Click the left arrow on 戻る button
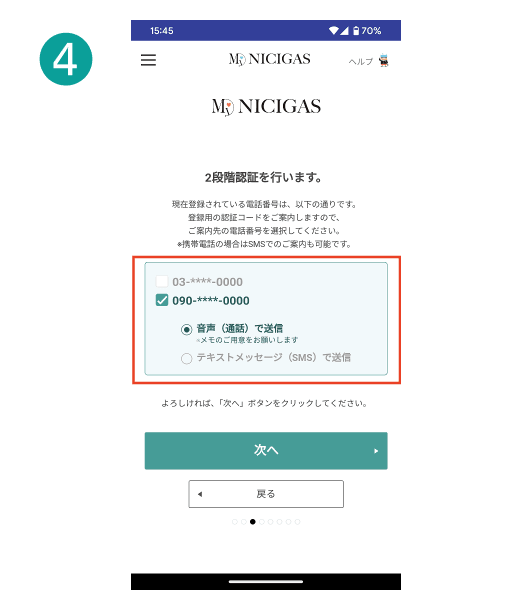 tap(200, 494)
